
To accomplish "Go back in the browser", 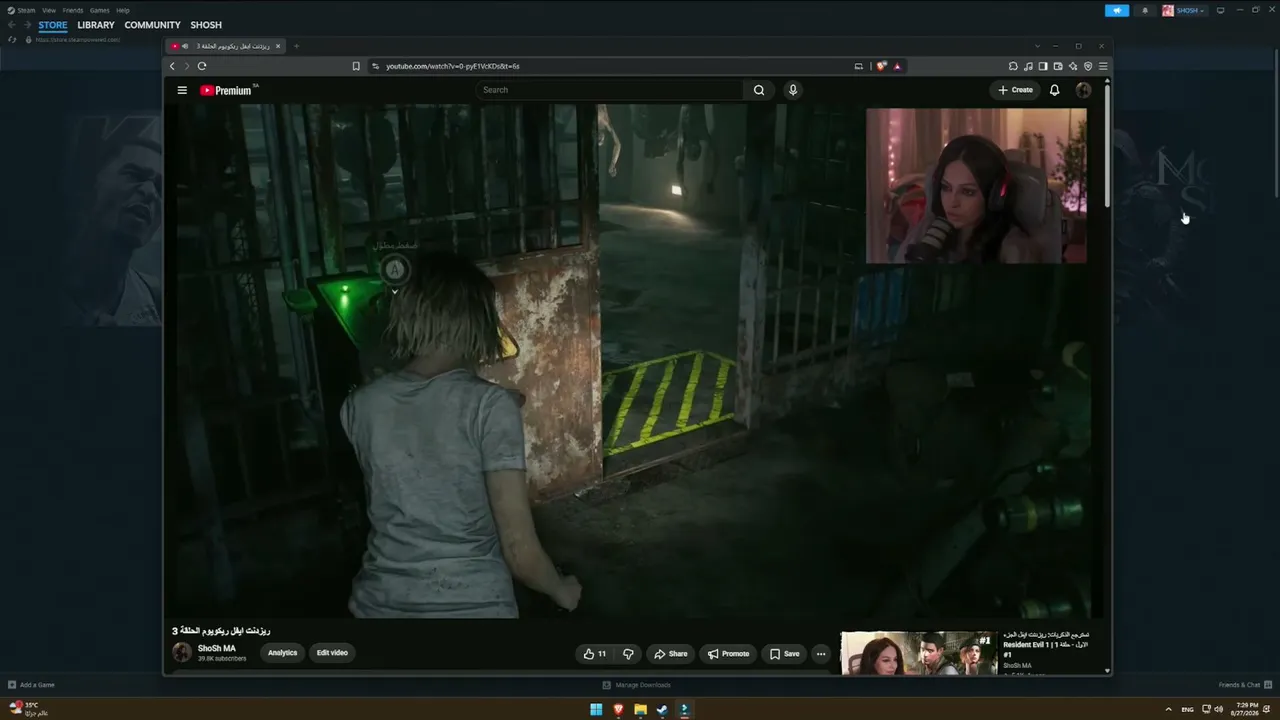I will click(172, 66).
